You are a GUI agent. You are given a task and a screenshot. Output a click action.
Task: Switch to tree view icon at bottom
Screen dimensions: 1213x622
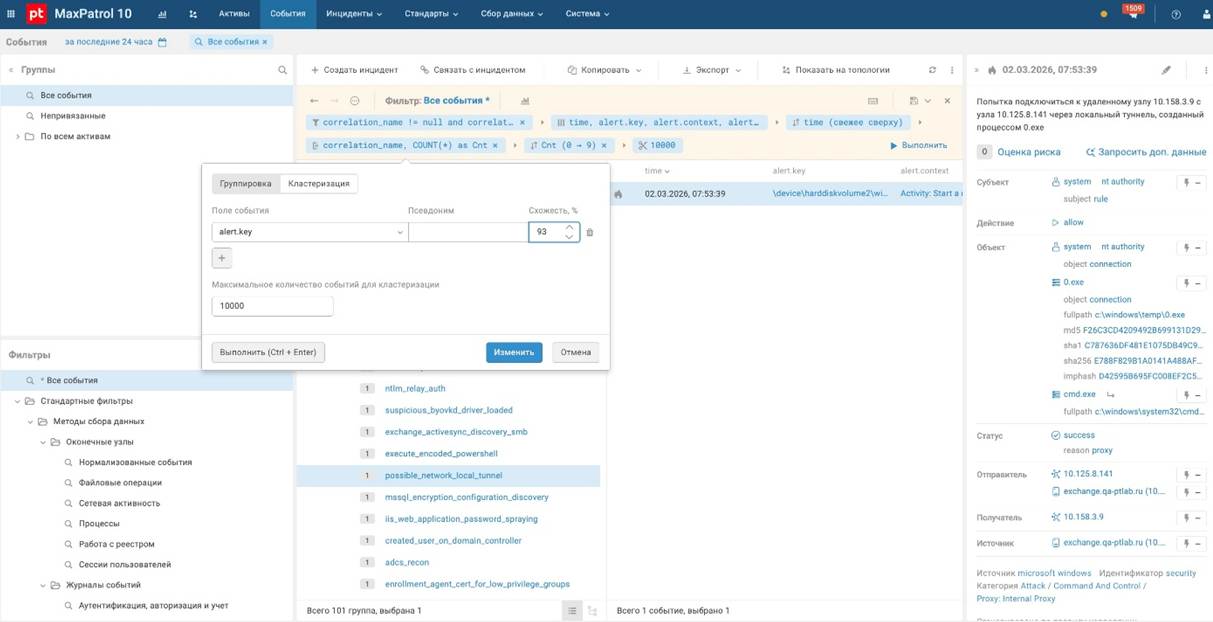click(592, 610)
